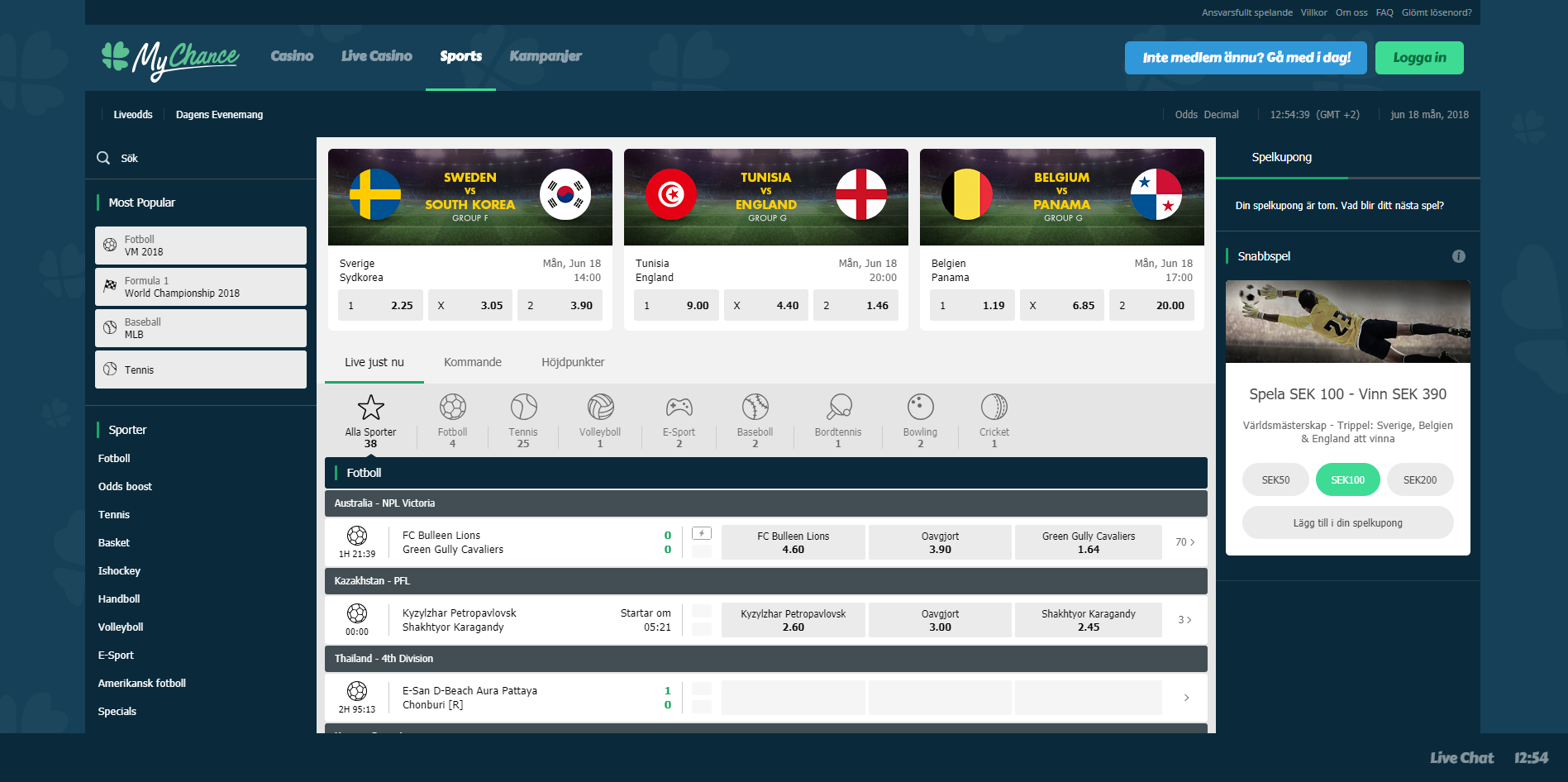Open the Glömt lösenord? link
The height and width of the screenshot is (782, 1568).
pos(1437,12)
